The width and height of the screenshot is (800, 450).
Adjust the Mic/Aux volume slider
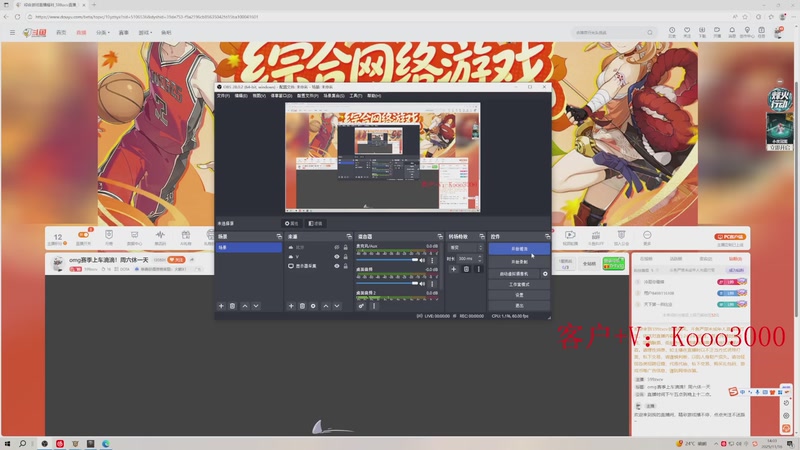coord(387,260)
